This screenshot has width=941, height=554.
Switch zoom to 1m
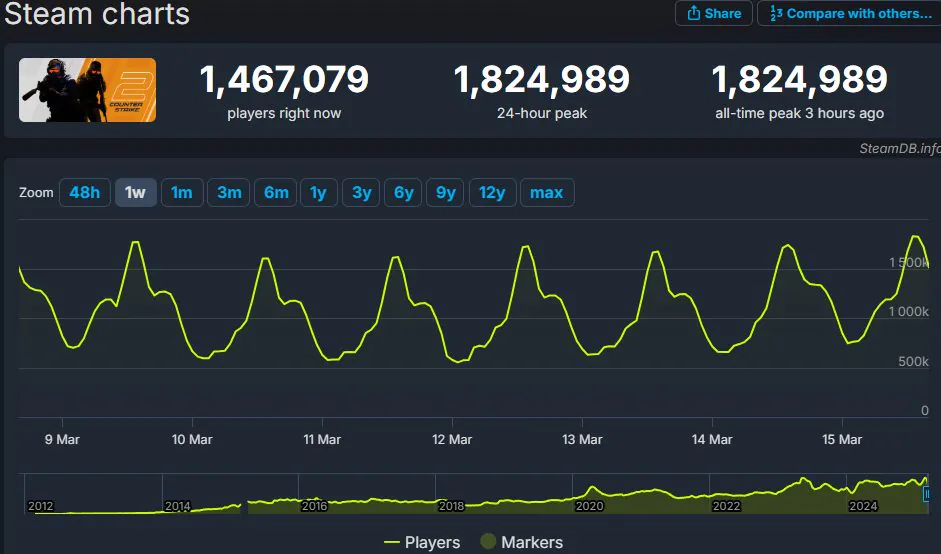coord(182,193)
